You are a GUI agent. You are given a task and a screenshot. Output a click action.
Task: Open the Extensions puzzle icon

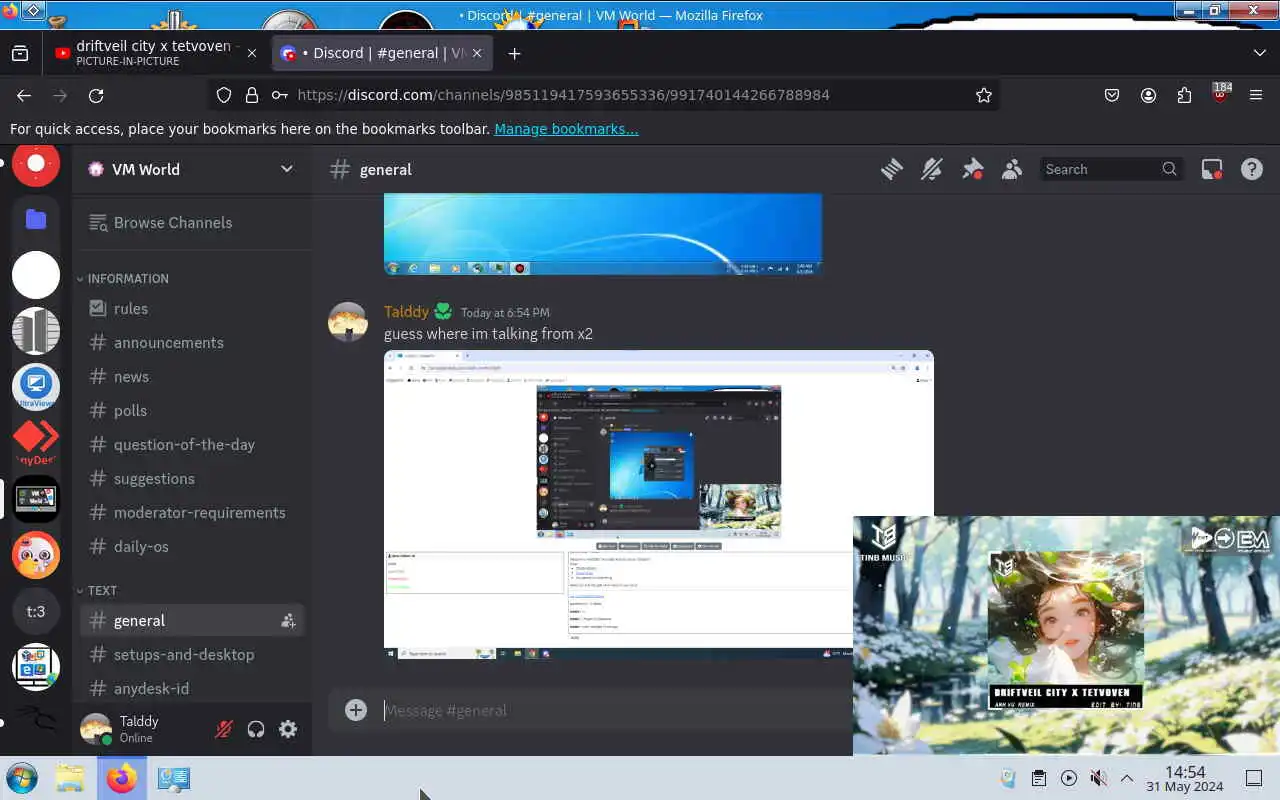[1184, 95]
